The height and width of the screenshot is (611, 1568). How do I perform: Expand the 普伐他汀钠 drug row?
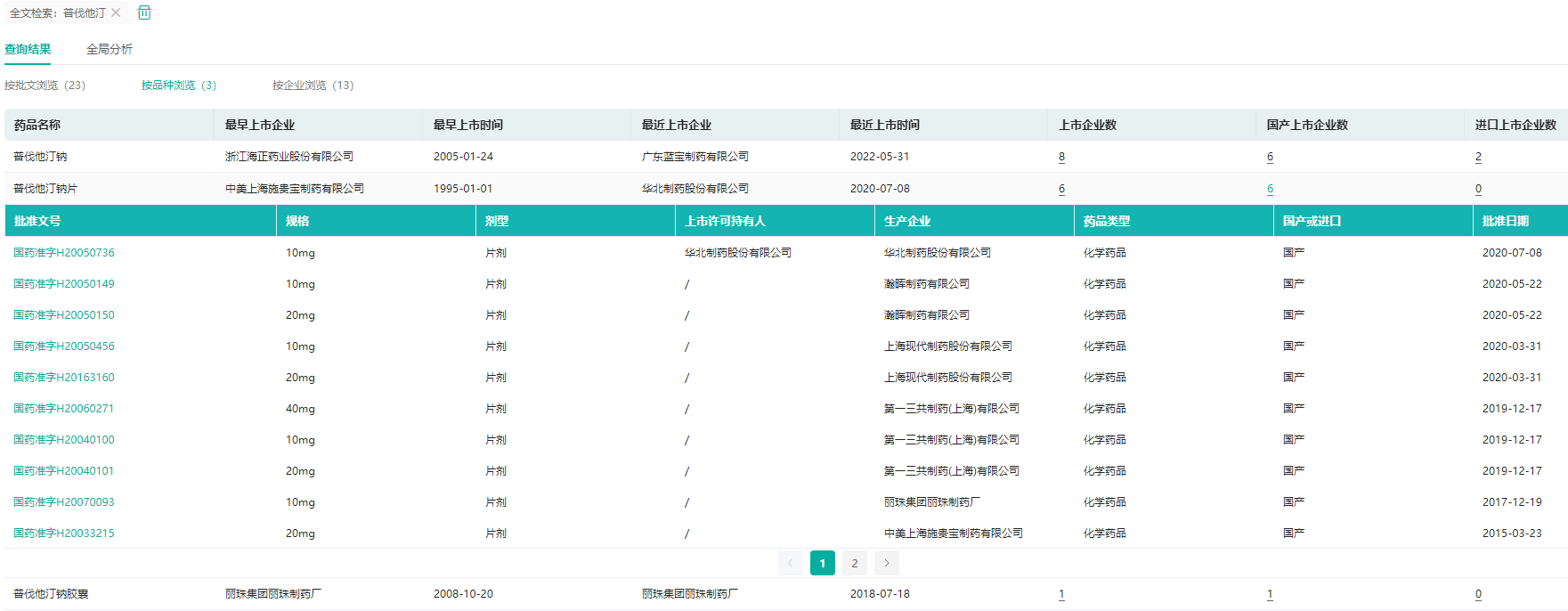click(40, 157)
